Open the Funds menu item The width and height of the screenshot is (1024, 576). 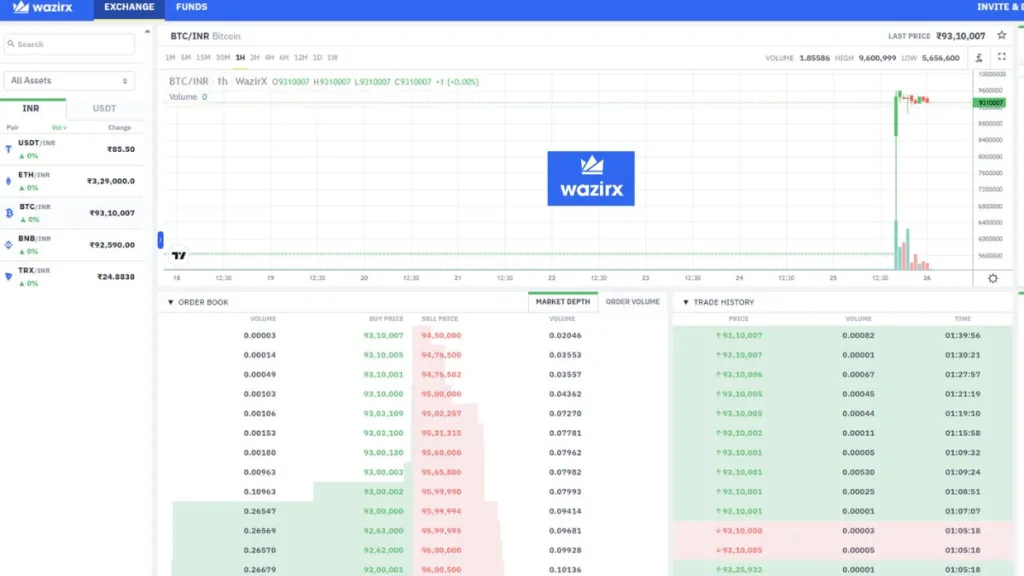(191, 8)
